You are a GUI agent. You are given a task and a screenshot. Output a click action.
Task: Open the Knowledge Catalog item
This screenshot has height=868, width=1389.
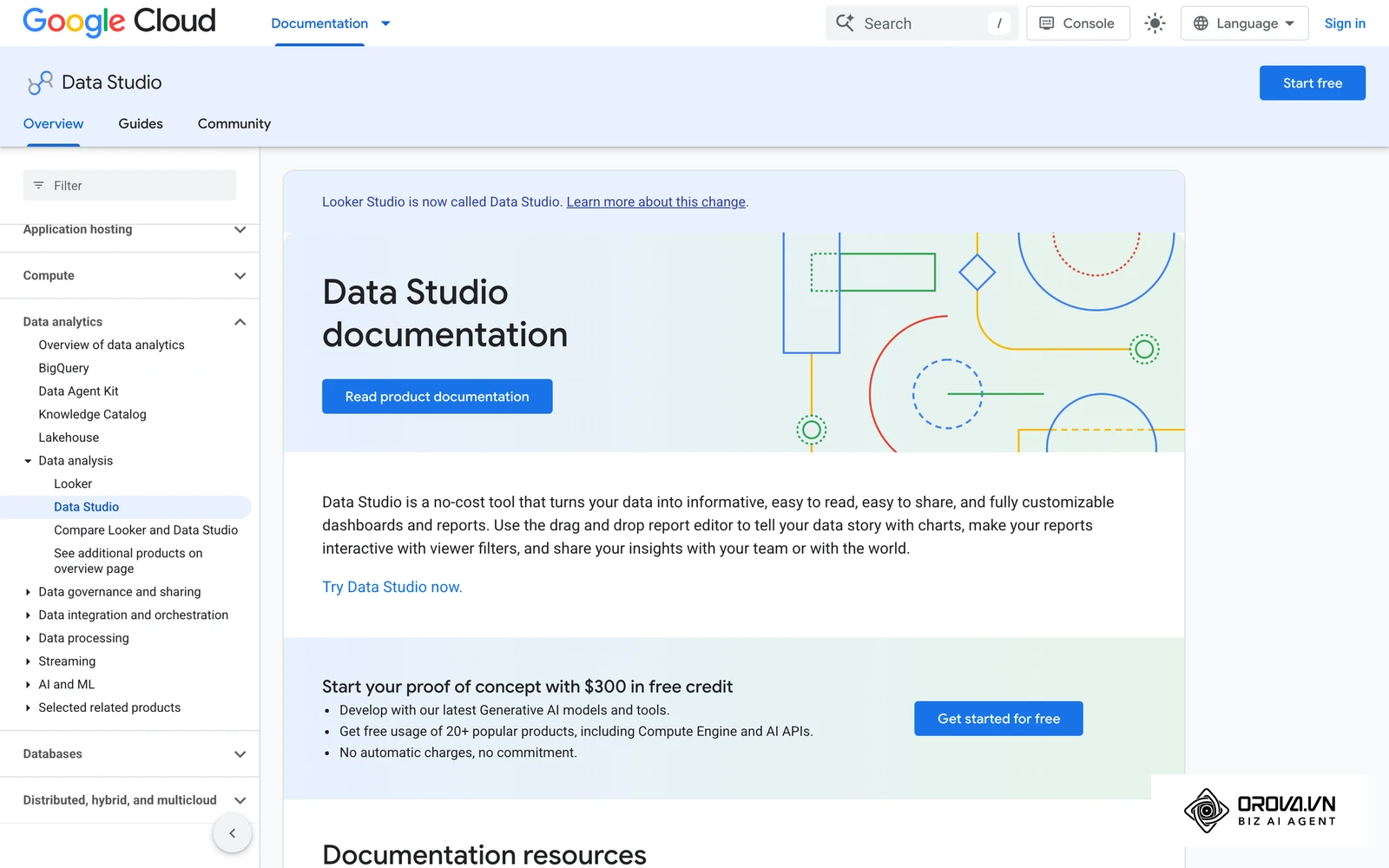pyautogui.click(x=92, y=415)
